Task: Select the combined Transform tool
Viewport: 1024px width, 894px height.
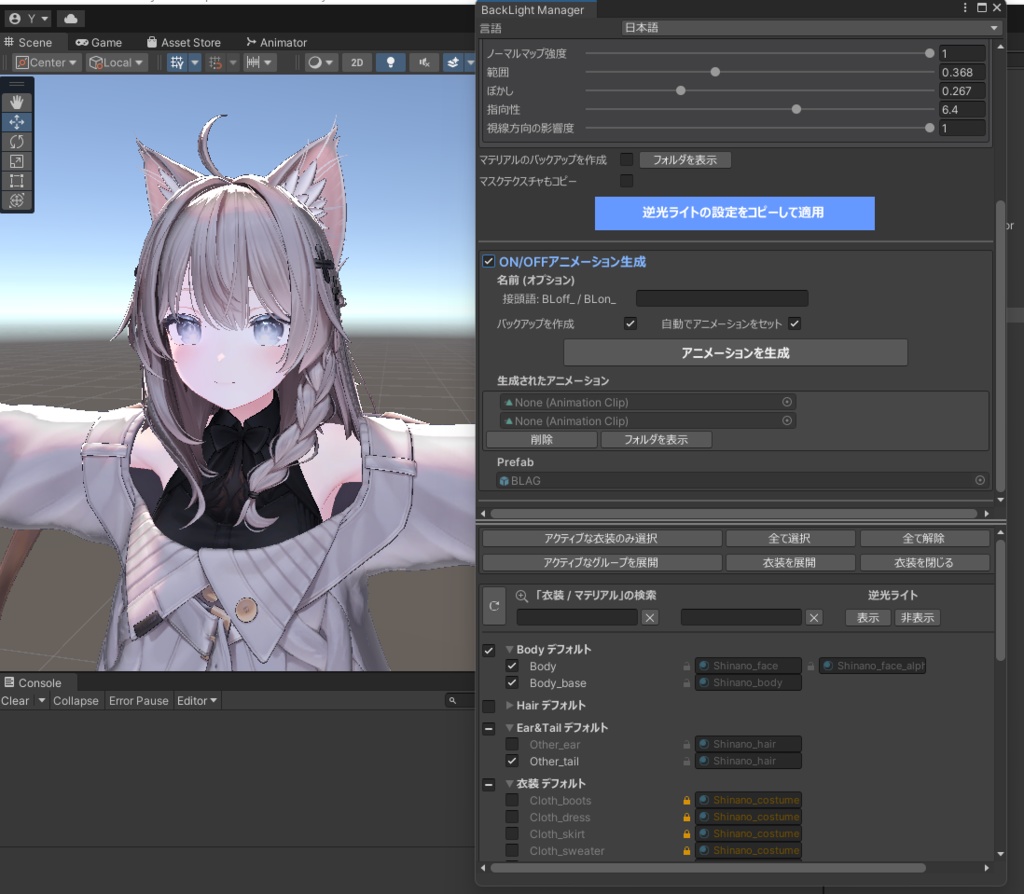Action: point(17,200)
